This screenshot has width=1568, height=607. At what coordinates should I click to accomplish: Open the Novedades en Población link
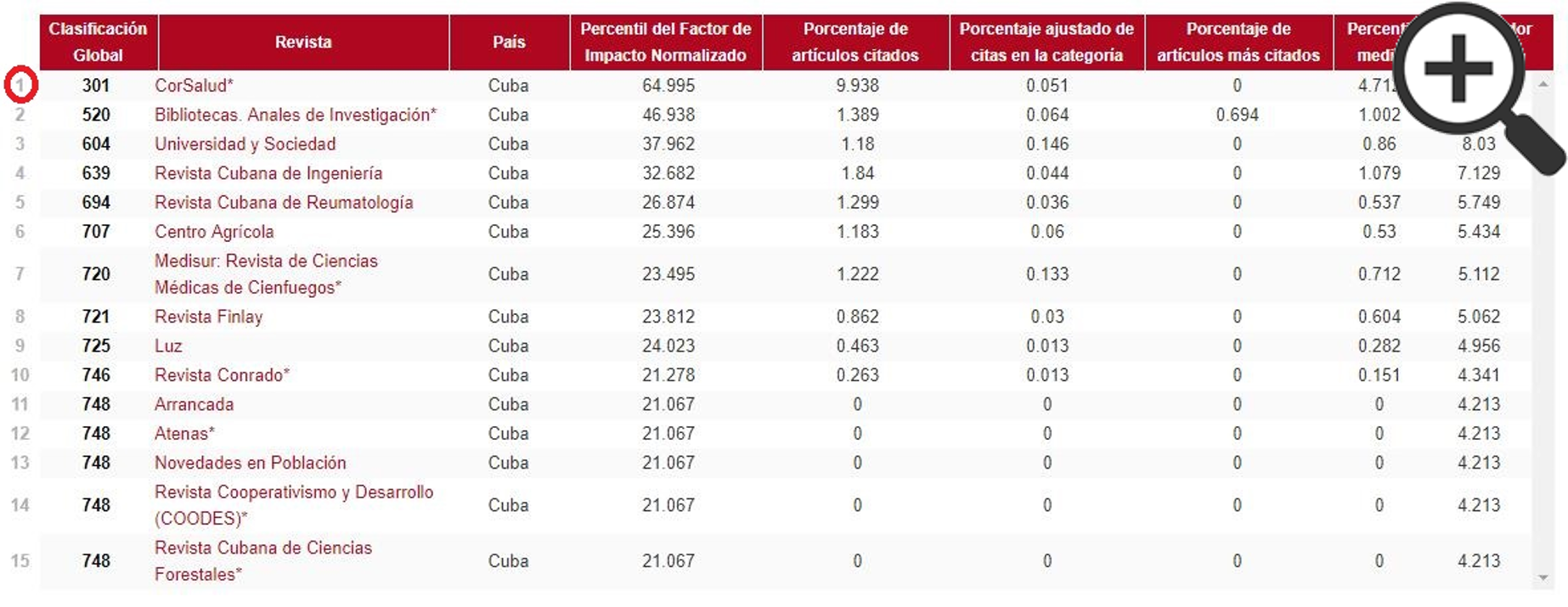tap(250, 463)
